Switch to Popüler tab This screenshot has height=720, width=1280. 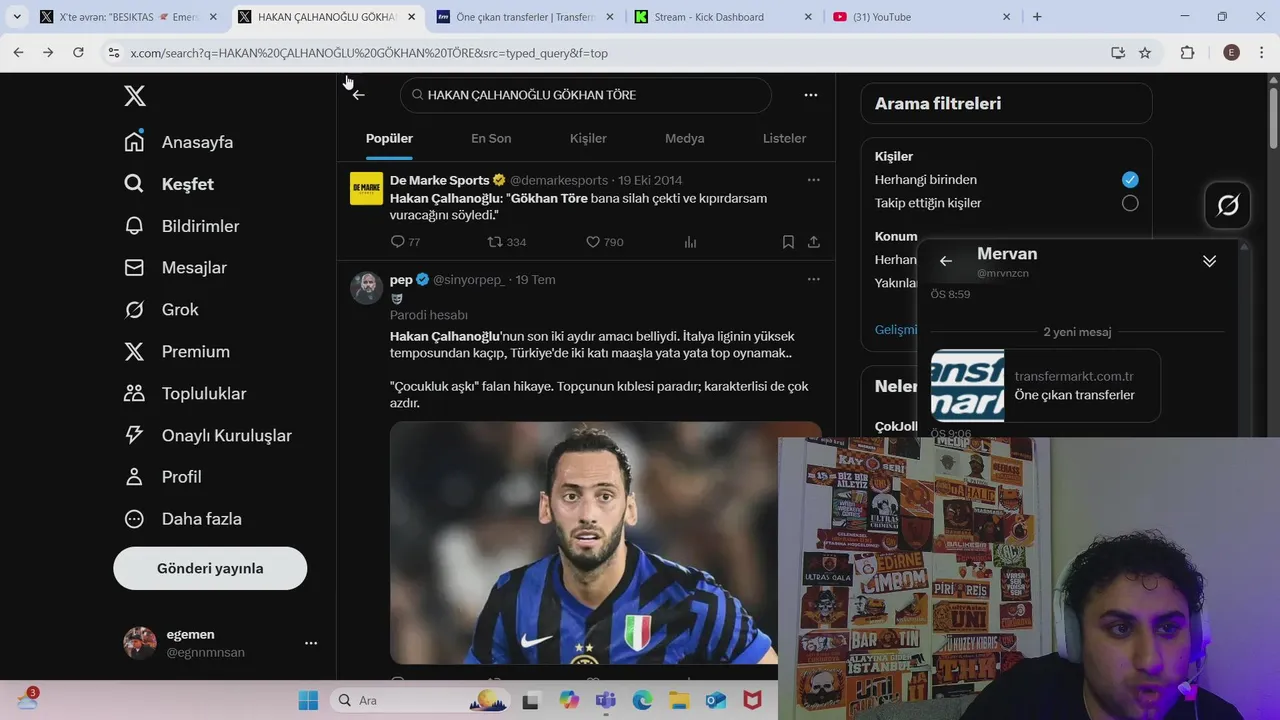pos(389,139)
